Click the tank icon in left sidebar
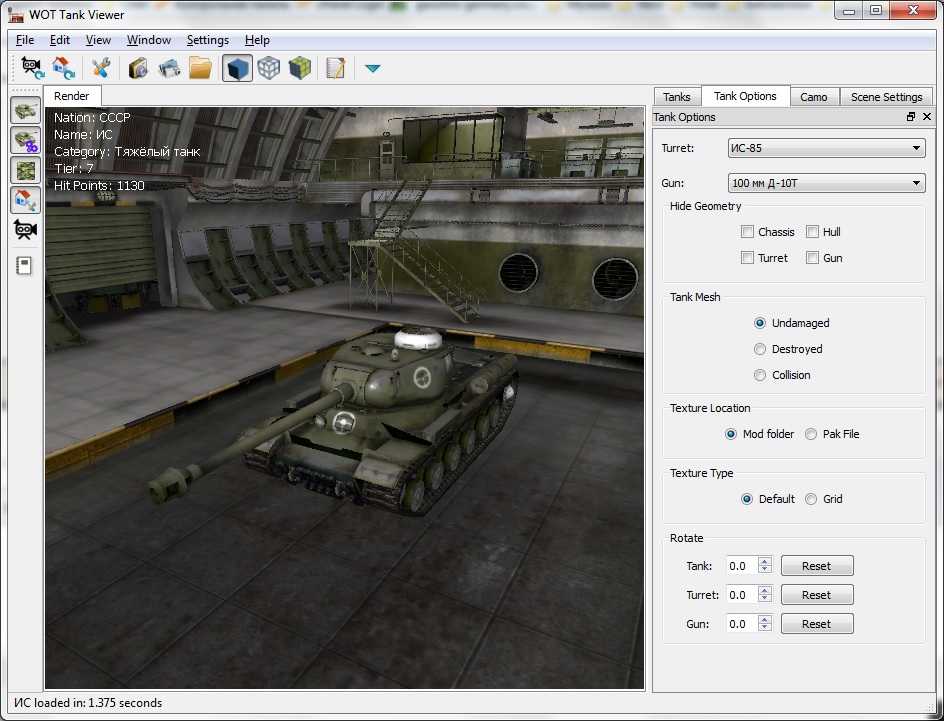944x721 pixels. (x=25, y=110)
